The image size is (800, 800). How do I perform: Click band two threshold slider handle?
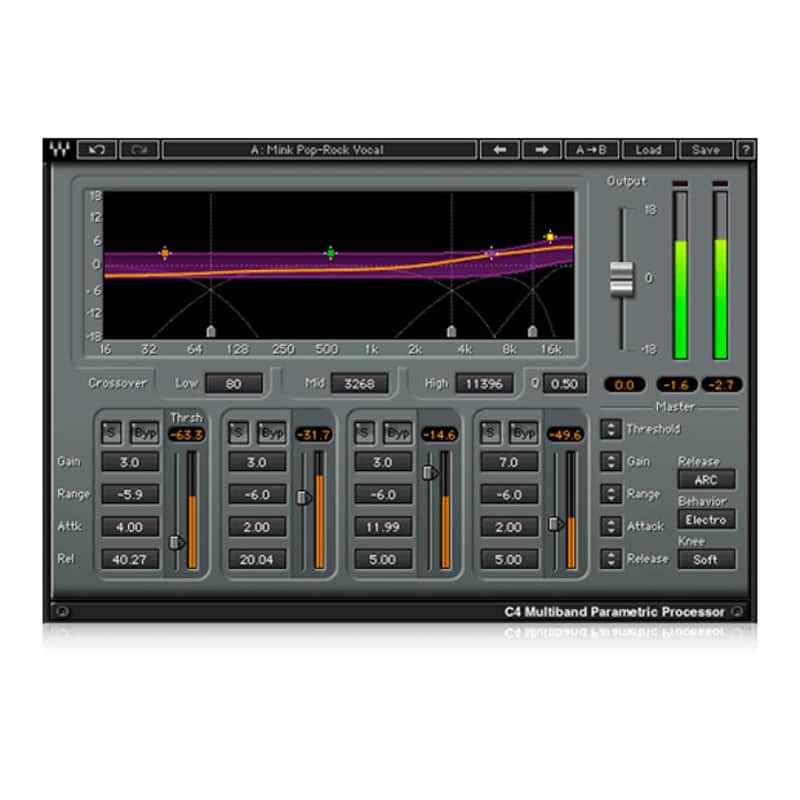point(304,497)
